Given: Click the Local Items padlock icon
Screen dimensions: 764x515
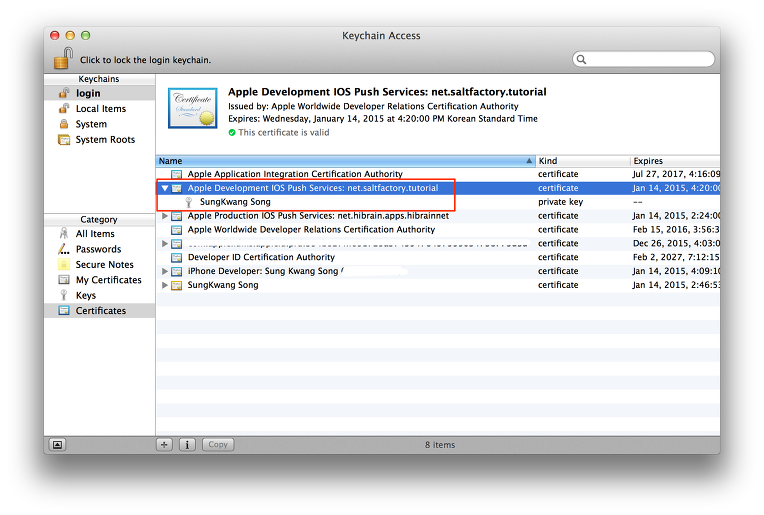Looking at the screenshot, I should [x=64, y=108].
